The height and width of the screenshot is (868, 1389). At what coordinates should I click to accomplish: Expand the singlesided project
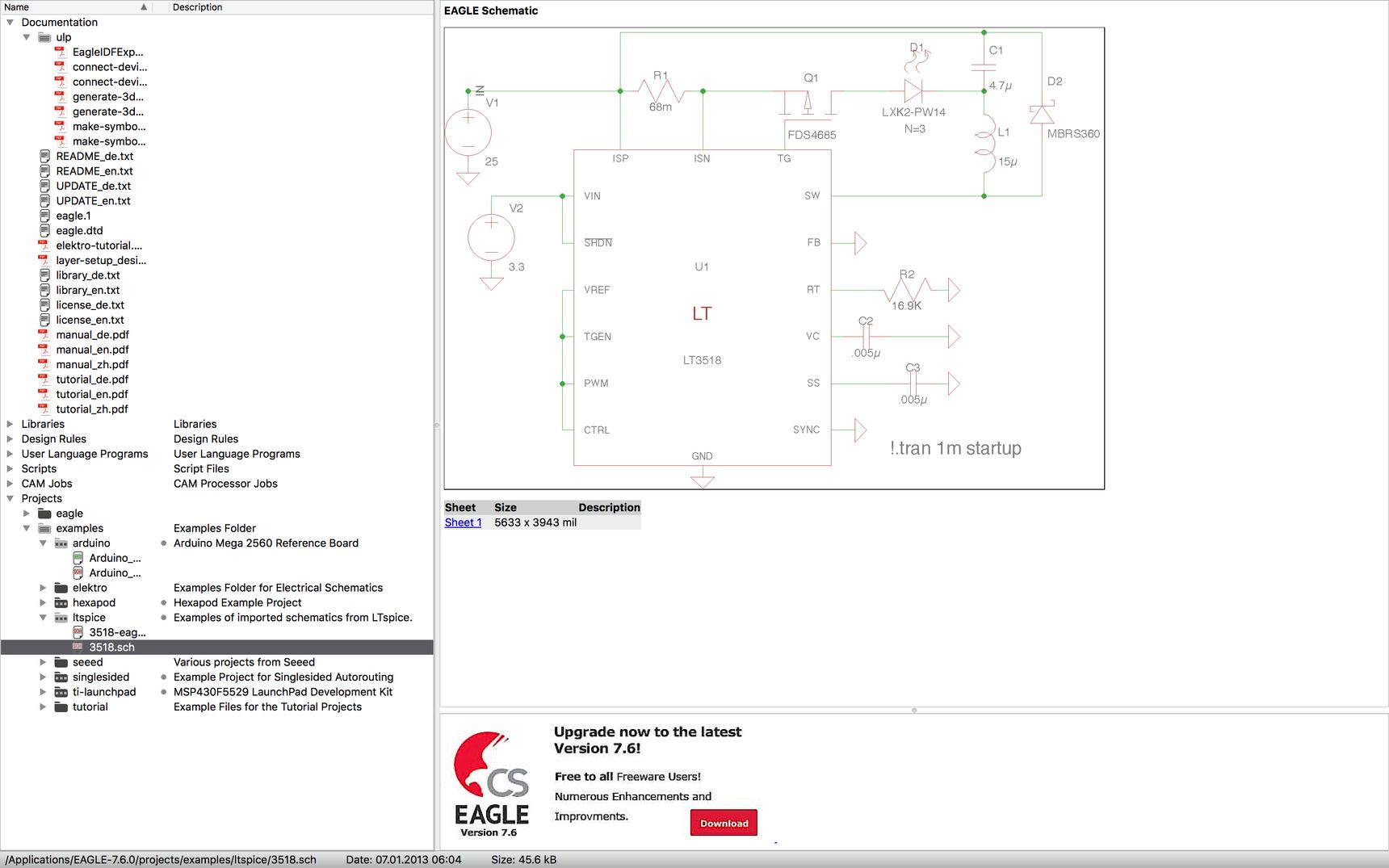point(44,677)
